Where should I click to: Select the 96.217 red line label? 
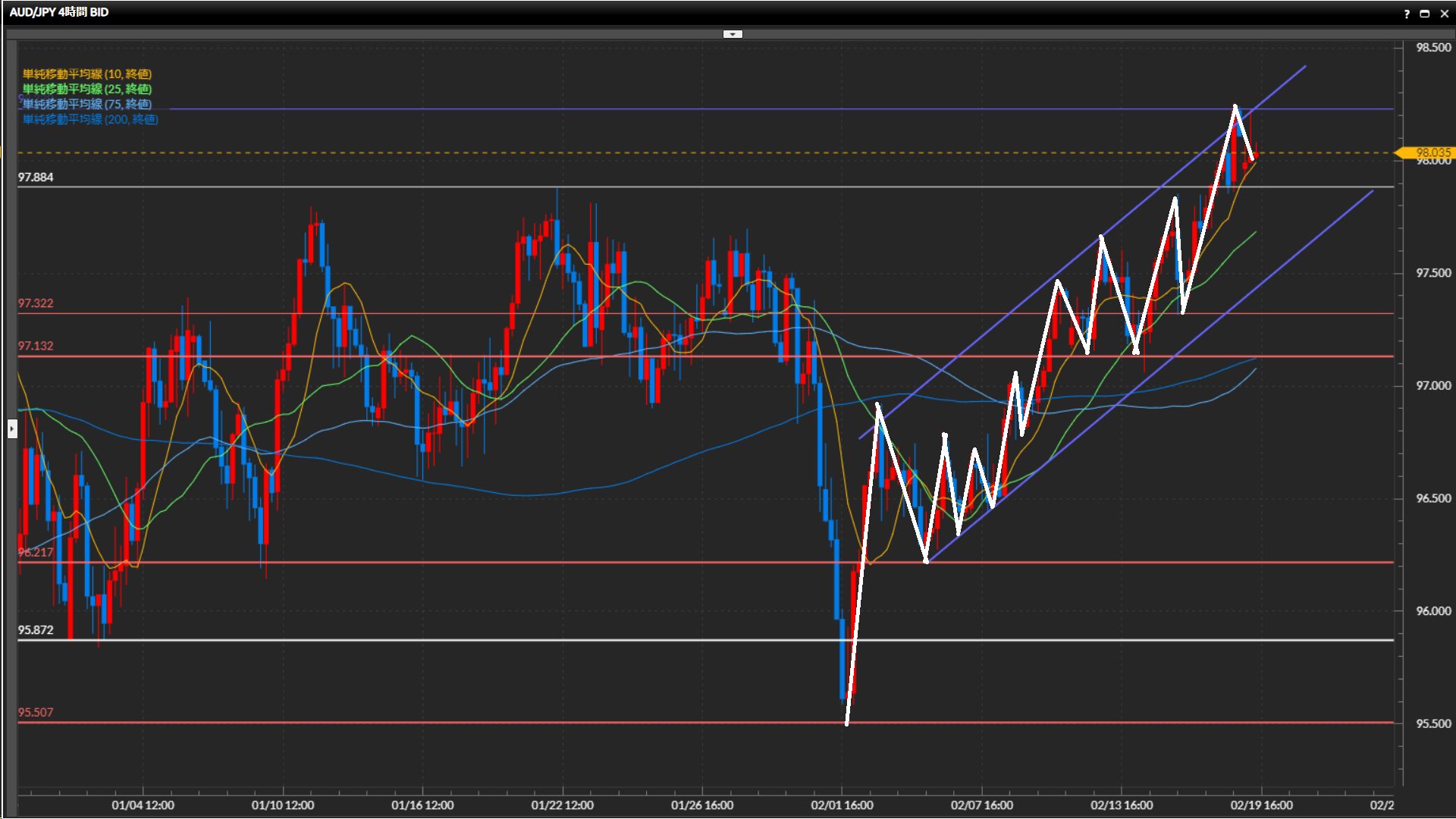pyautogui.click(x=36, y=552)
